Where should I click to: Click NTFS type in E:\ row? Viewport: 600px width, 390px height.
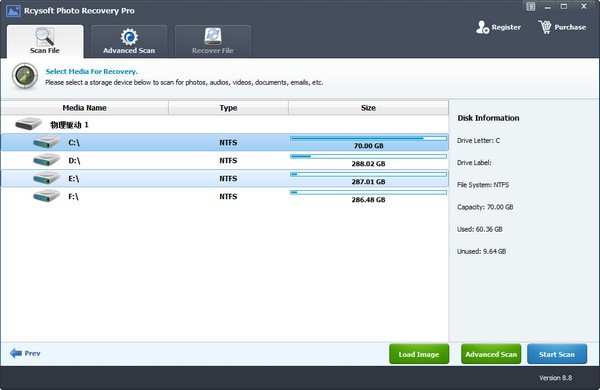click(x=228, y=179)
